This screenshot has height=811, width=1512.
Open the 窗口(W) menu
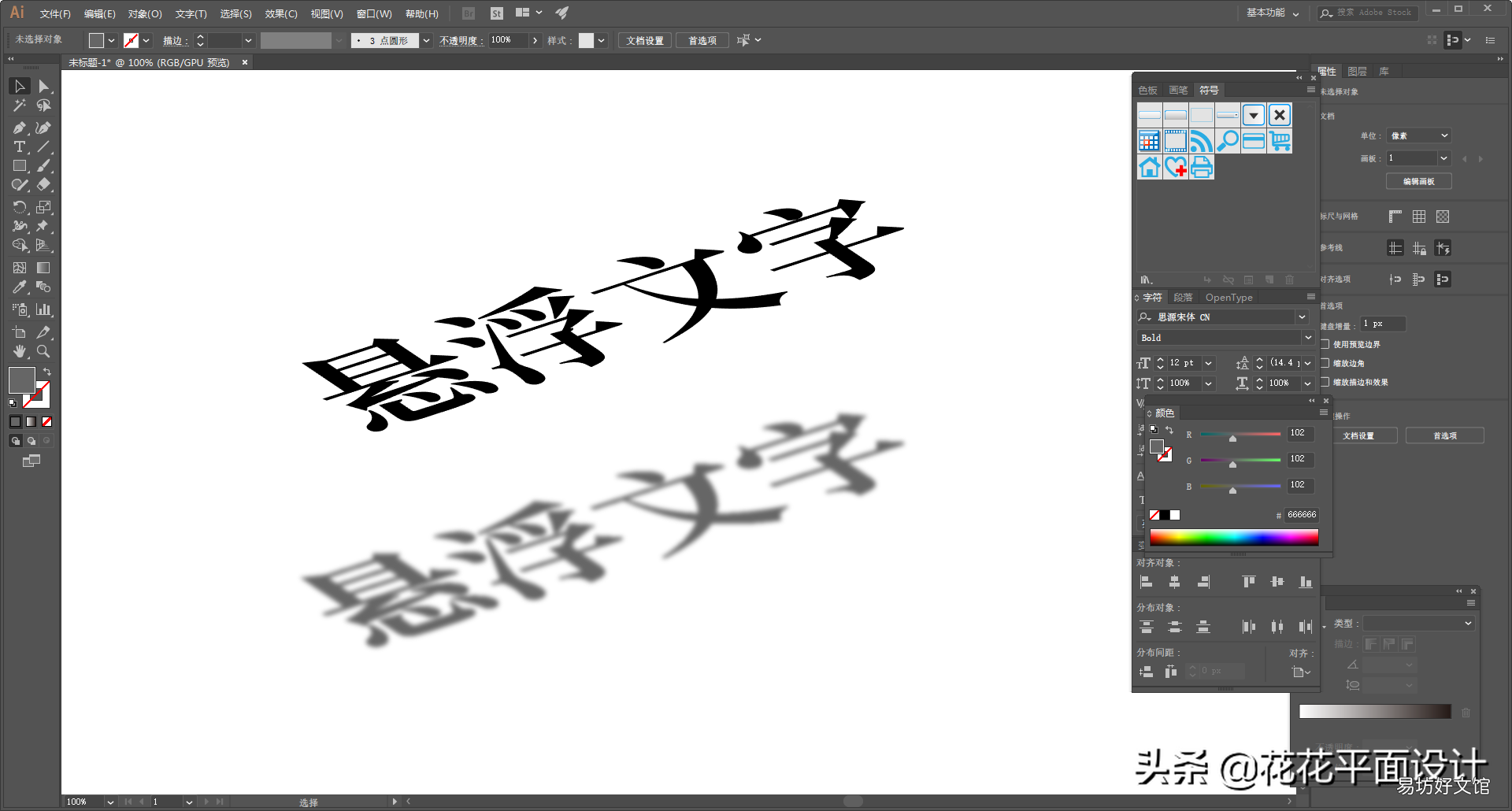[374, 13]
